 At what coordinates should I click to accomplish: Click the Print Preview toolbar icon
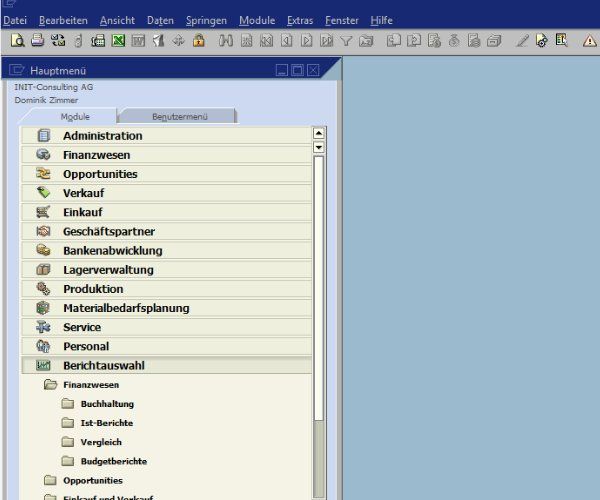point(18,40)
